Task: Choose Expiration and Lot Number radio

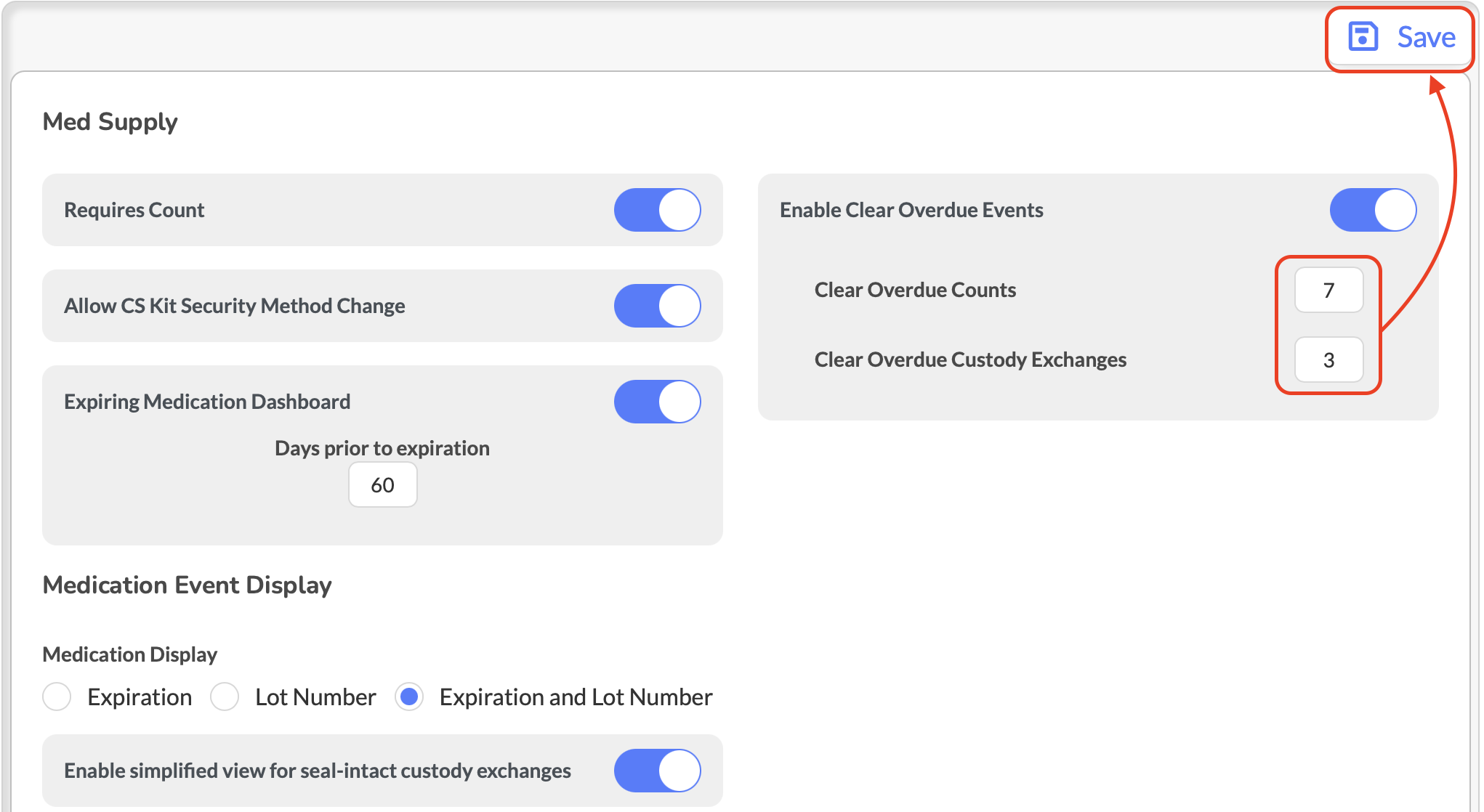Action: point(409,697)
